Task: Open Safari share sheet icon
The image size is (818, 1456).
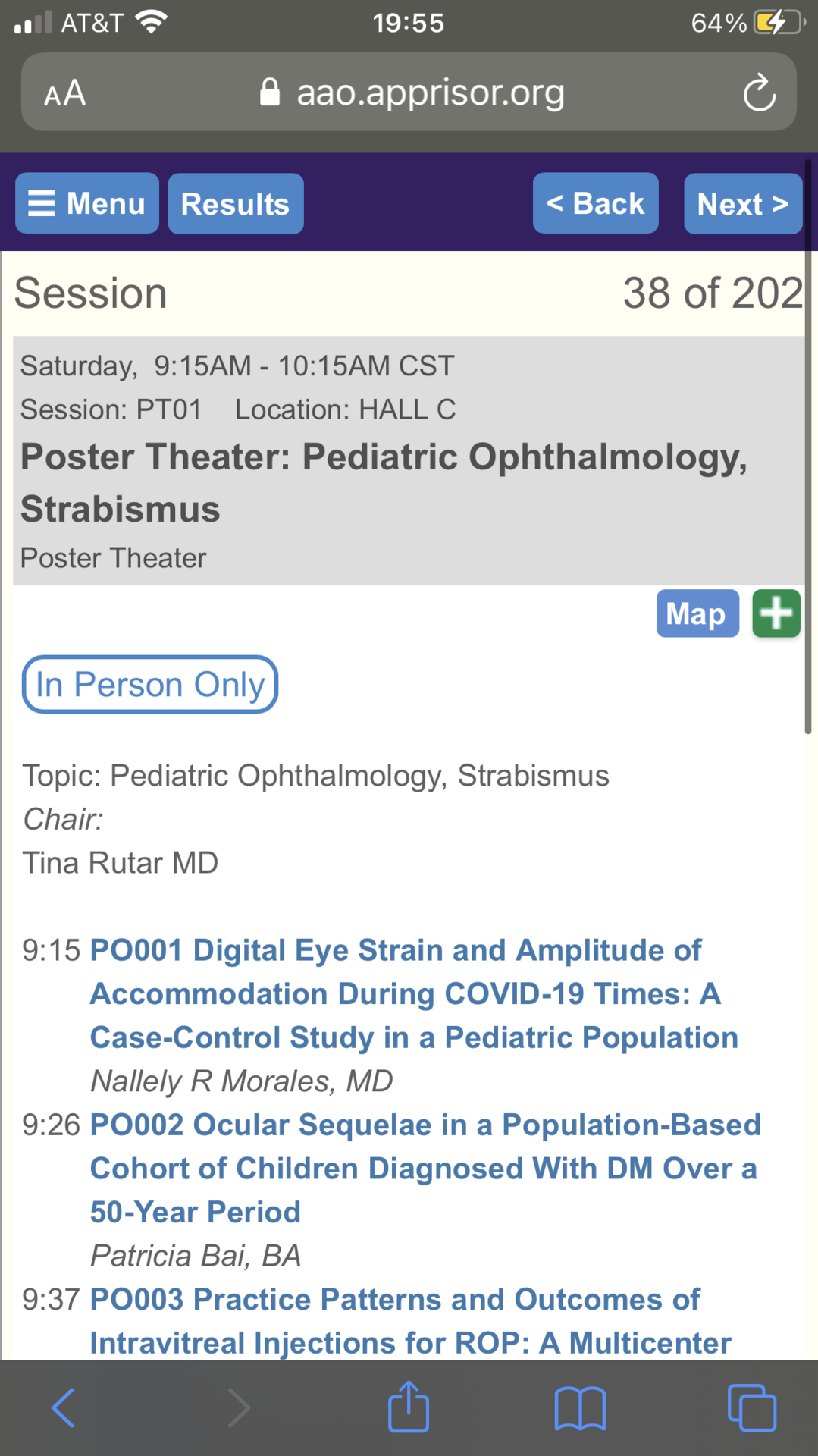Action: click(x=409, y=1407)
